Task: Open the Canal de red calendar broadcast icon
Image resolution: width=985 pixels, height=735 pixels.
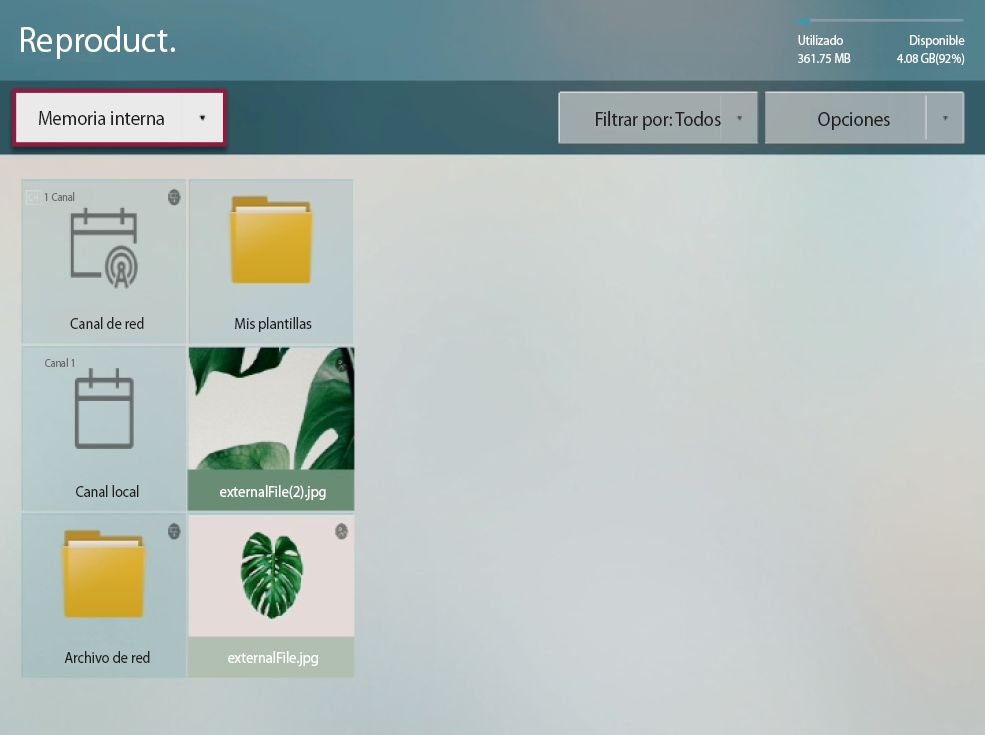Action: pyautogui.click(x=104, y=248)
